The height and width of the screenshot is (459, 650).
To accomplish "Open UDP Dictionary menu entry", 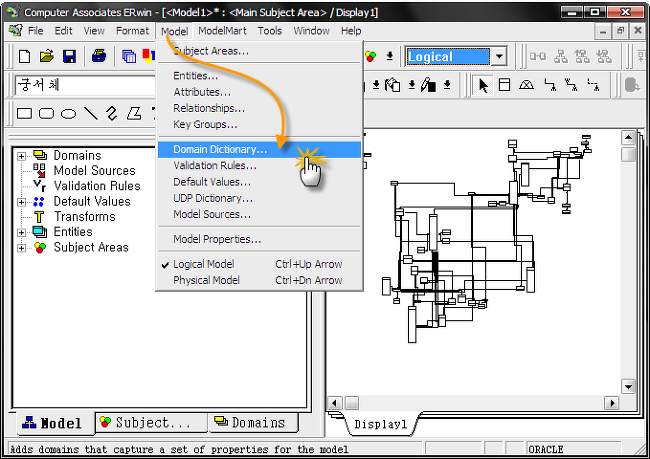I will (259, 198).
